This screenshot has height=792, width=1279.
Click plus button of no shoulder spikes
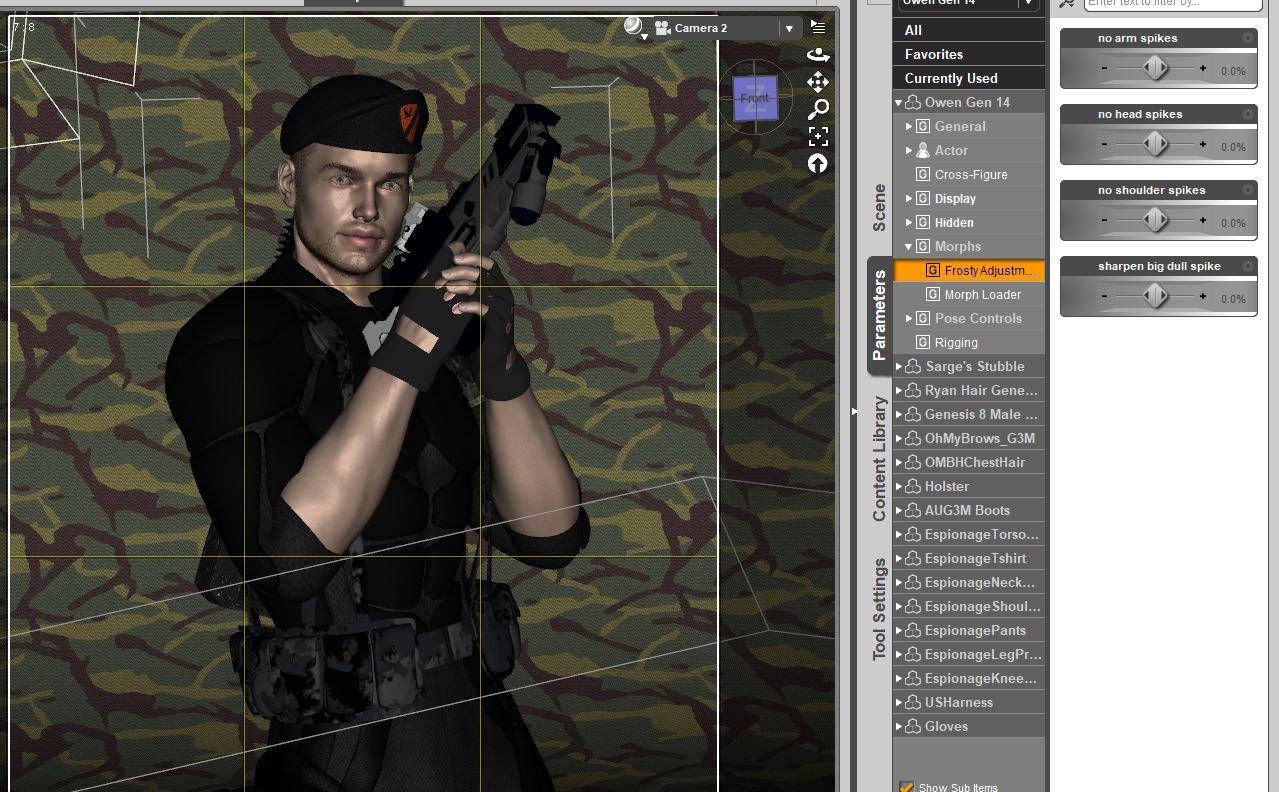pyautogui.click(x=1203, y=220)
